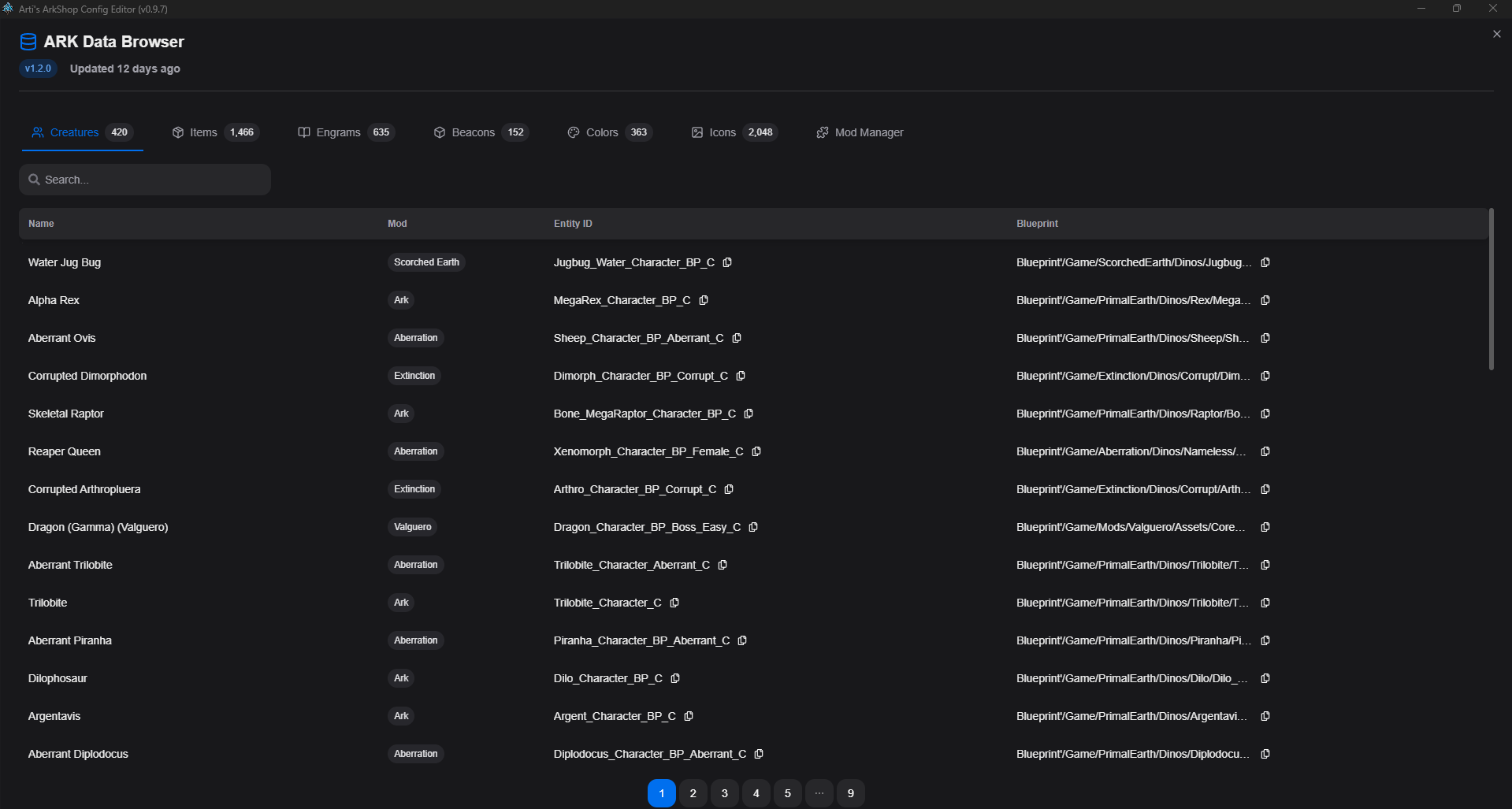Copy Entity ID Dragon_Character_BP_Boss_Easy_C
The image size is (1512, 809).
point(753,527)
